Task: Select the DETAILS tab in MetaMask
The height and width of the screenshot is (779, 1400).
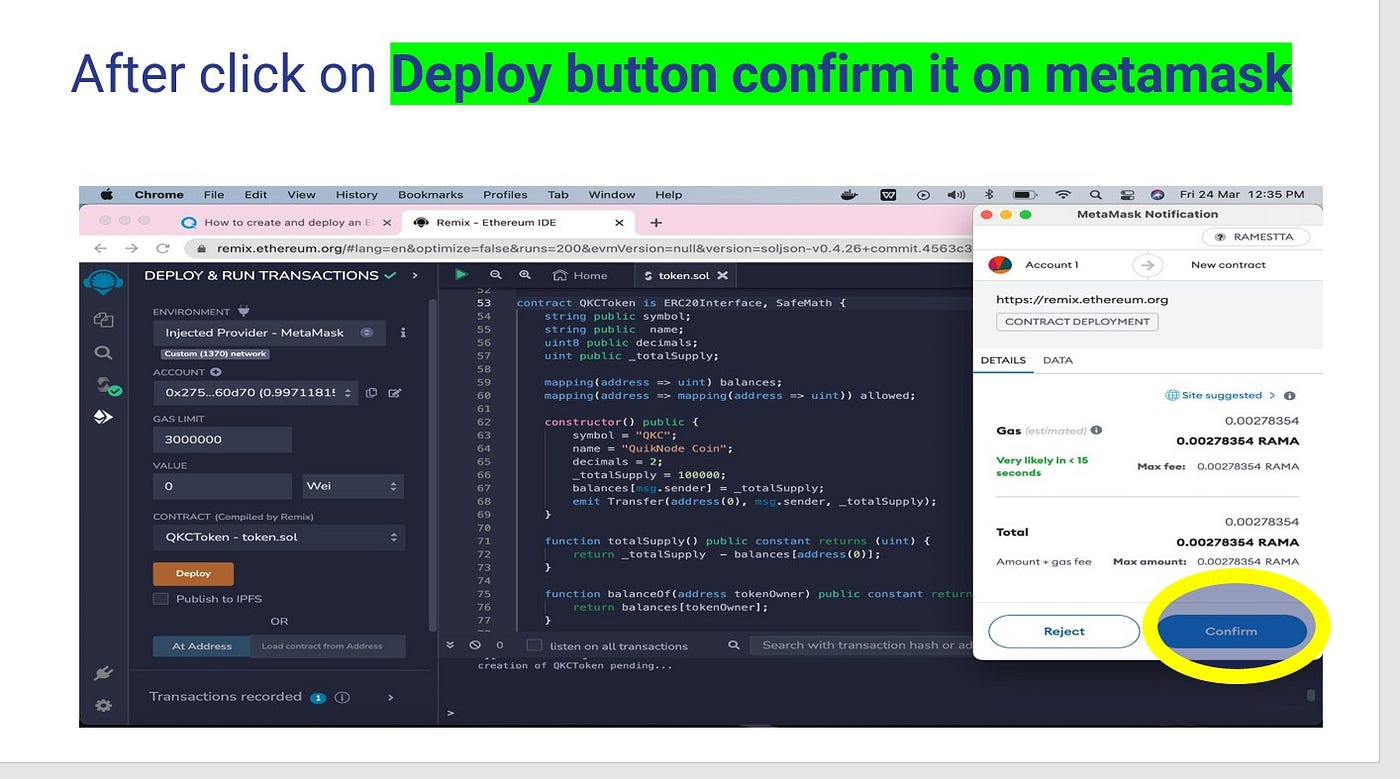Action: pos(1003,360)
